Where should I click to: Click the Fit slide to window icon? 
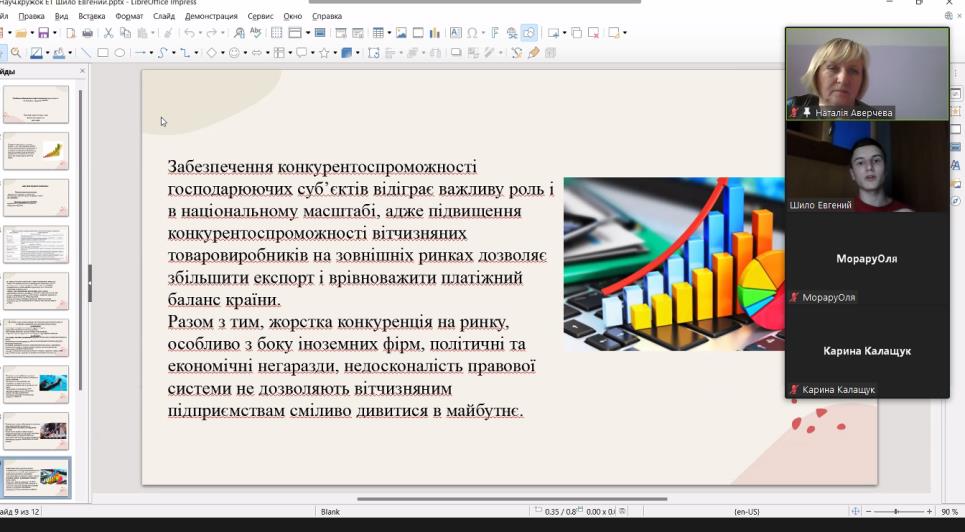click(x=855, y=512)
